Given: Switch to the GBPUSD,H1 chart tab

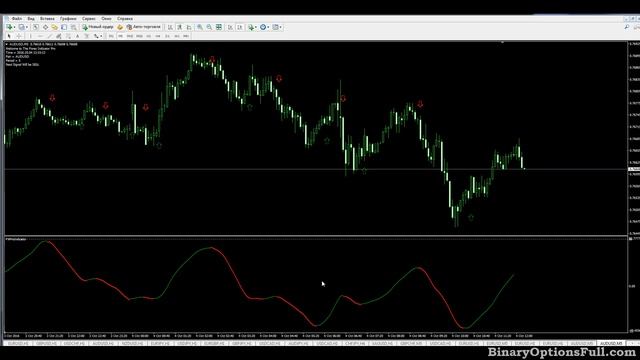Looking at the screenshot, I should 46,344.
